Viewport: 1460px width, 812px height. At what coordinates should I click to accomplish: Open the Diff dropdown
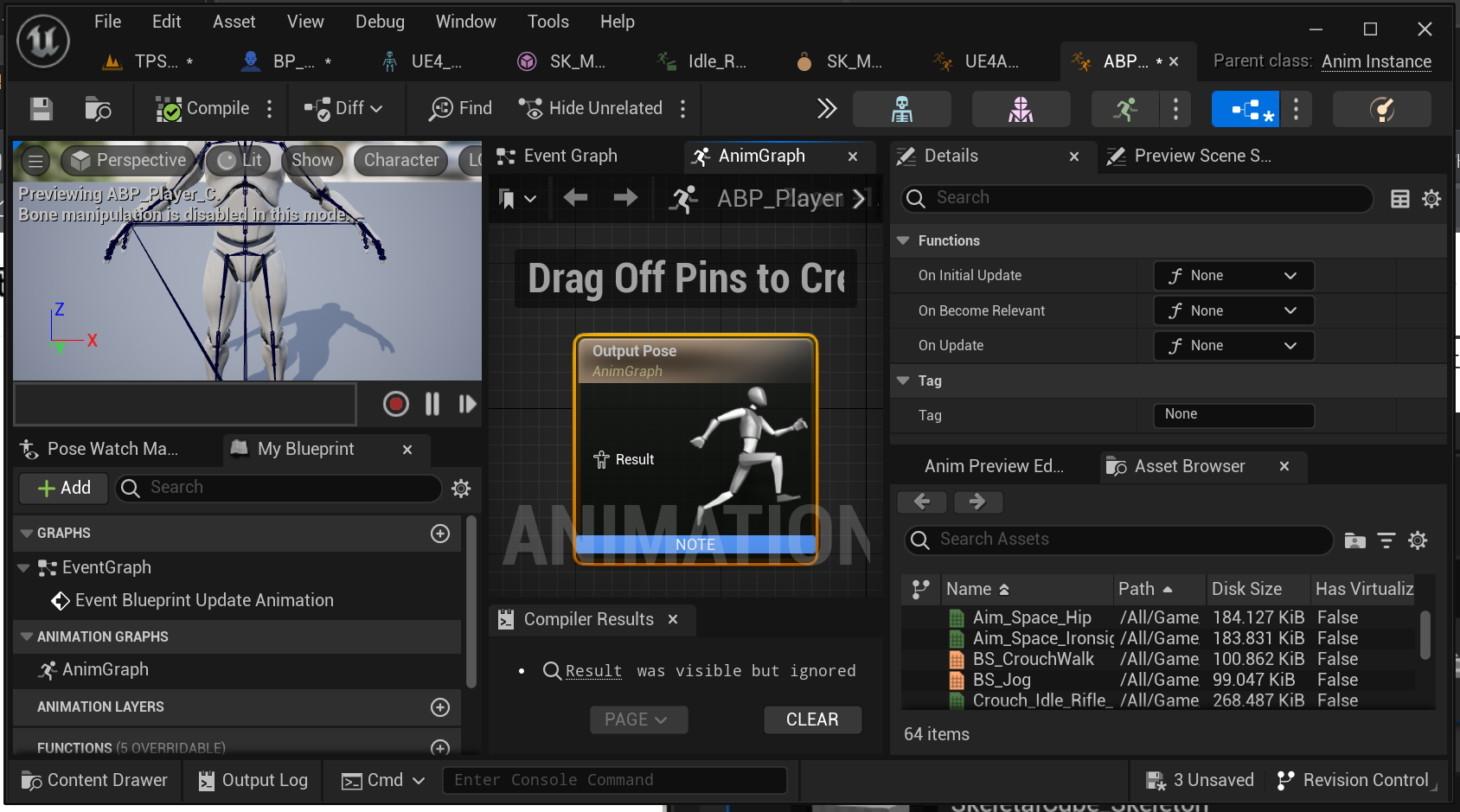[343, 109]
